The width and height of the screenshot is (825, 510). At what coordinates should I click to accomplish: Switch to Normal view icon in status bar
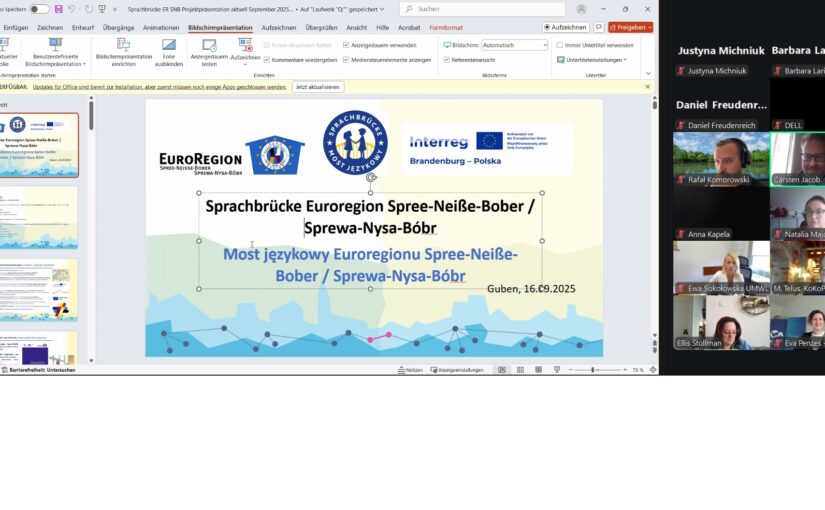pos(502,370)
